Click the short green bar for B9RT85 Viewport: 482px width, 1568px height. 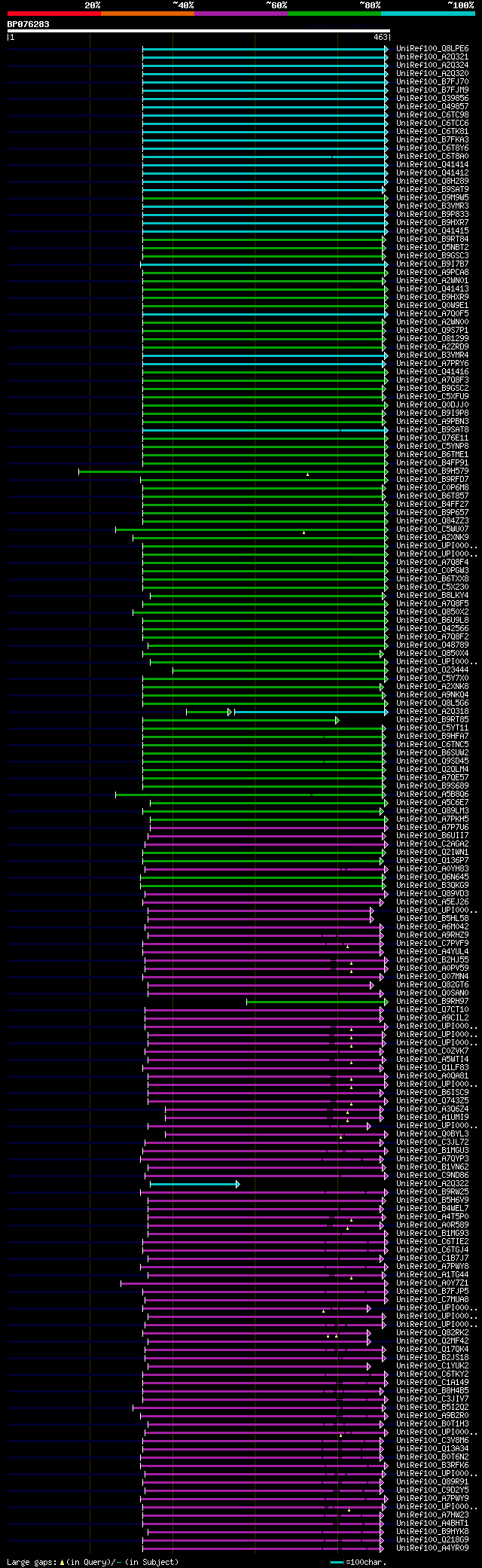pos(240,720)
